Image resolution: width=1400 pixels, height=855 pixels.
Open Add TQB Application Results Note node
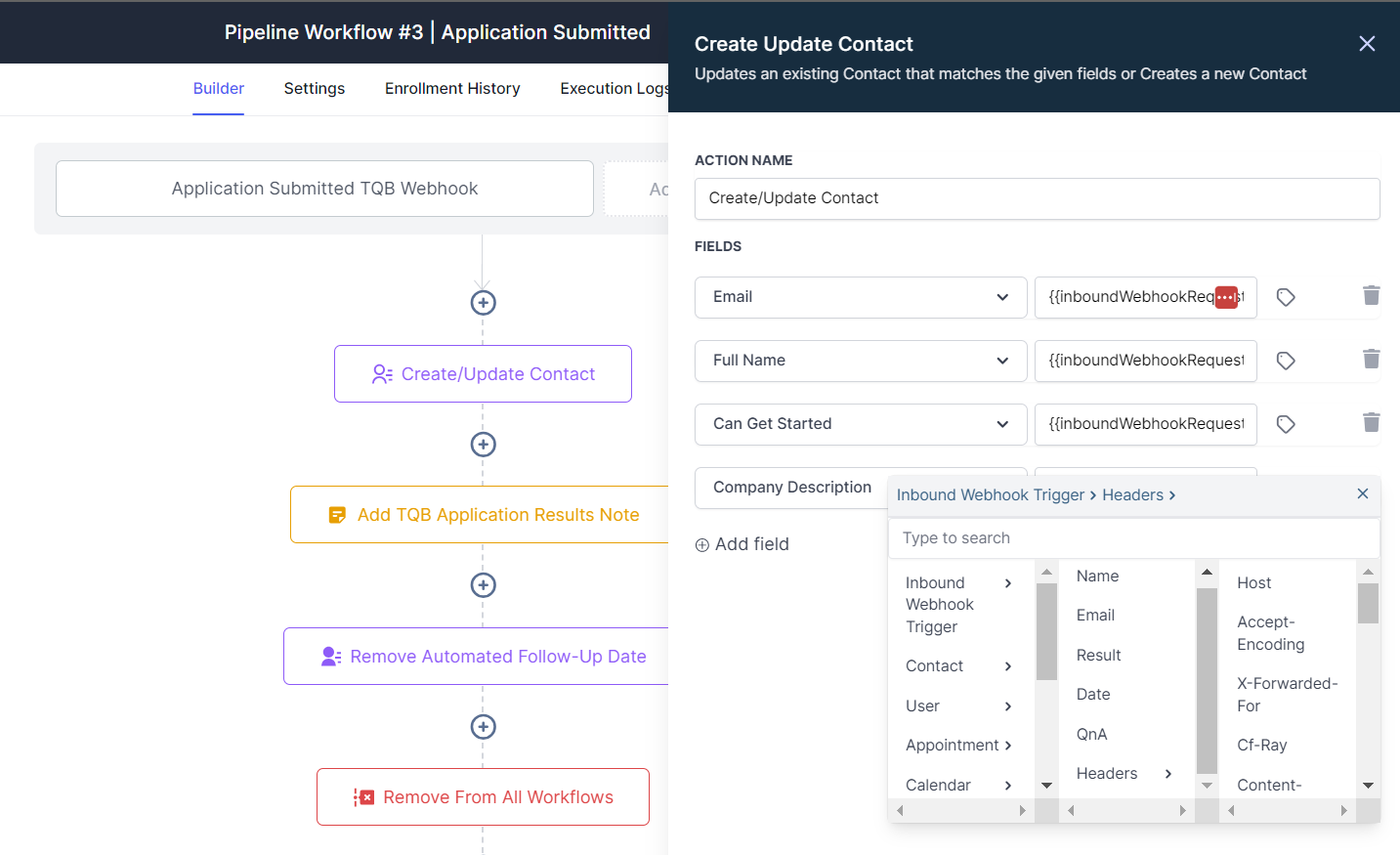(x=480, y=515)
